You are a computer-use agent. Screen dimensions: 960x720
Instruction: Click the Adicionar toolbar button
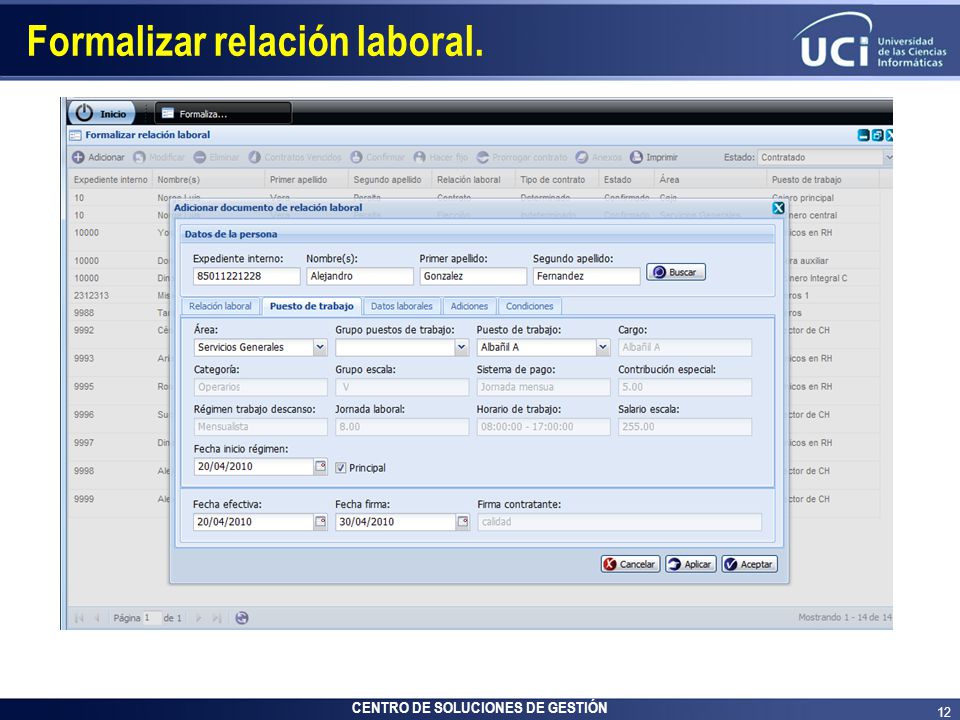99,157
